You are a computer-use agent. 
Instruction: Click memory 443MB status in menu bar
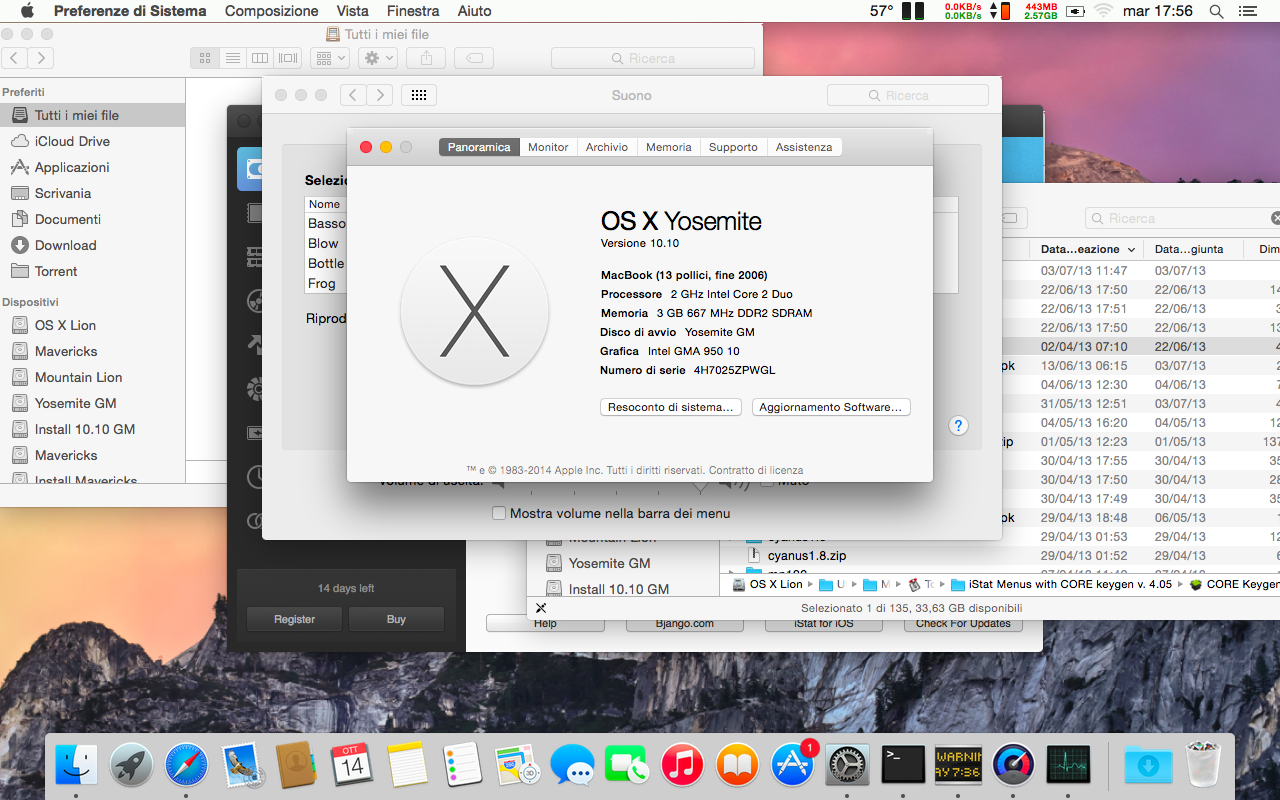[1040, 11]
